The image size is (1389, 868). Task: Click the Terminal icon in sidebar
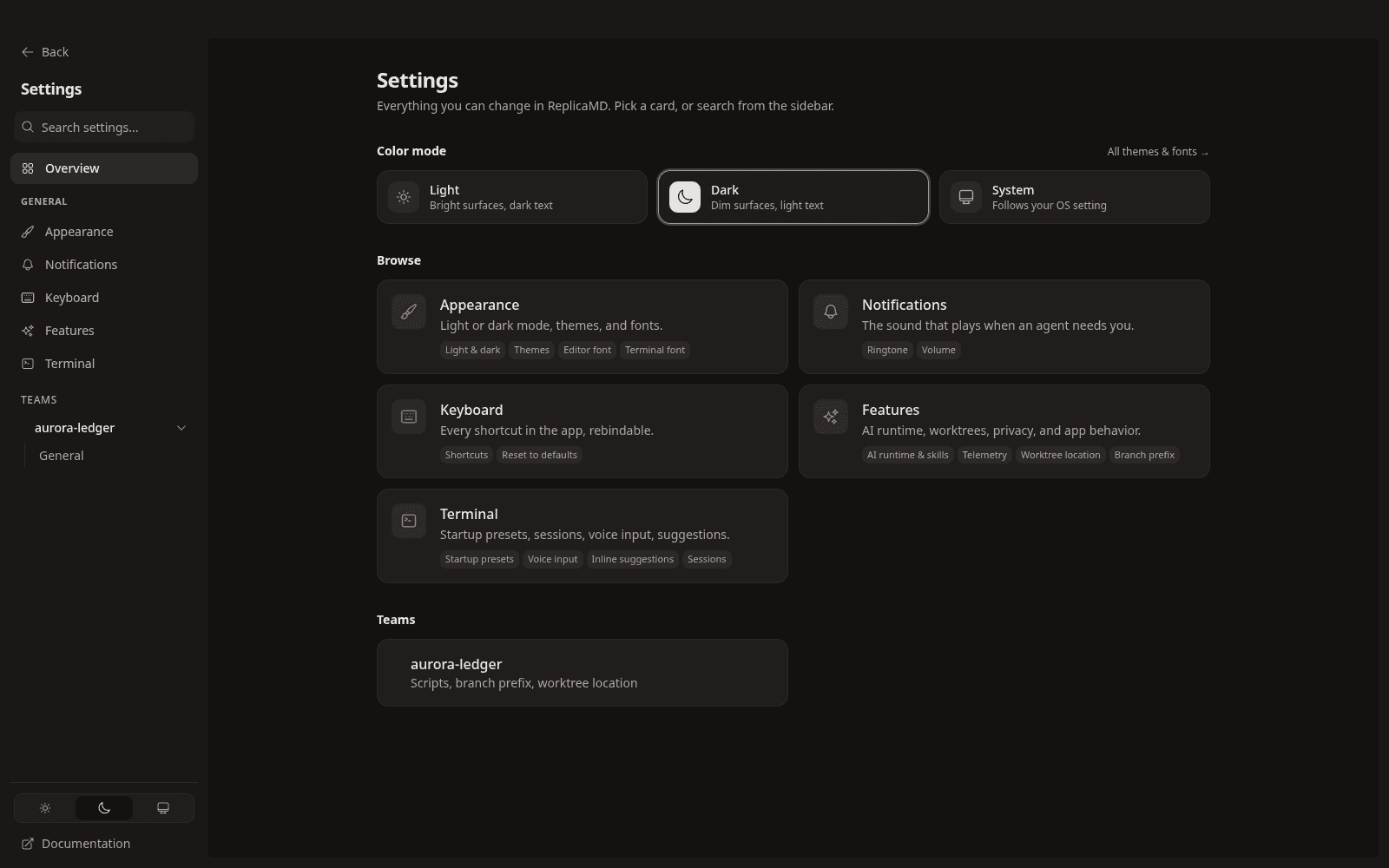point(28,364)
